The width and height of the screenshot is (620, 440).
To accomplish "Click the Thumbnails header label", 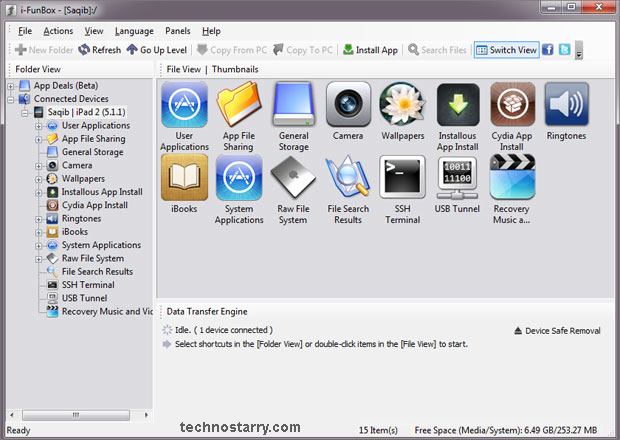I will 235,69.
